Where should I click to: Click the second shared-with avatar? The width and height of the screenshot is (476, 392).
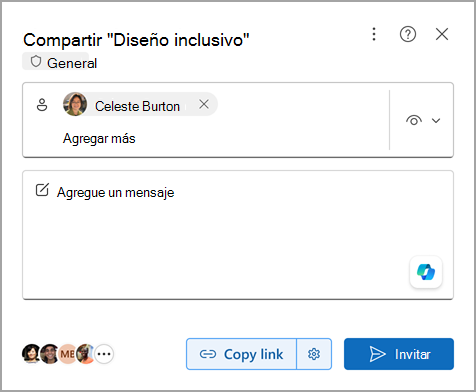click(x=49, y=354)
